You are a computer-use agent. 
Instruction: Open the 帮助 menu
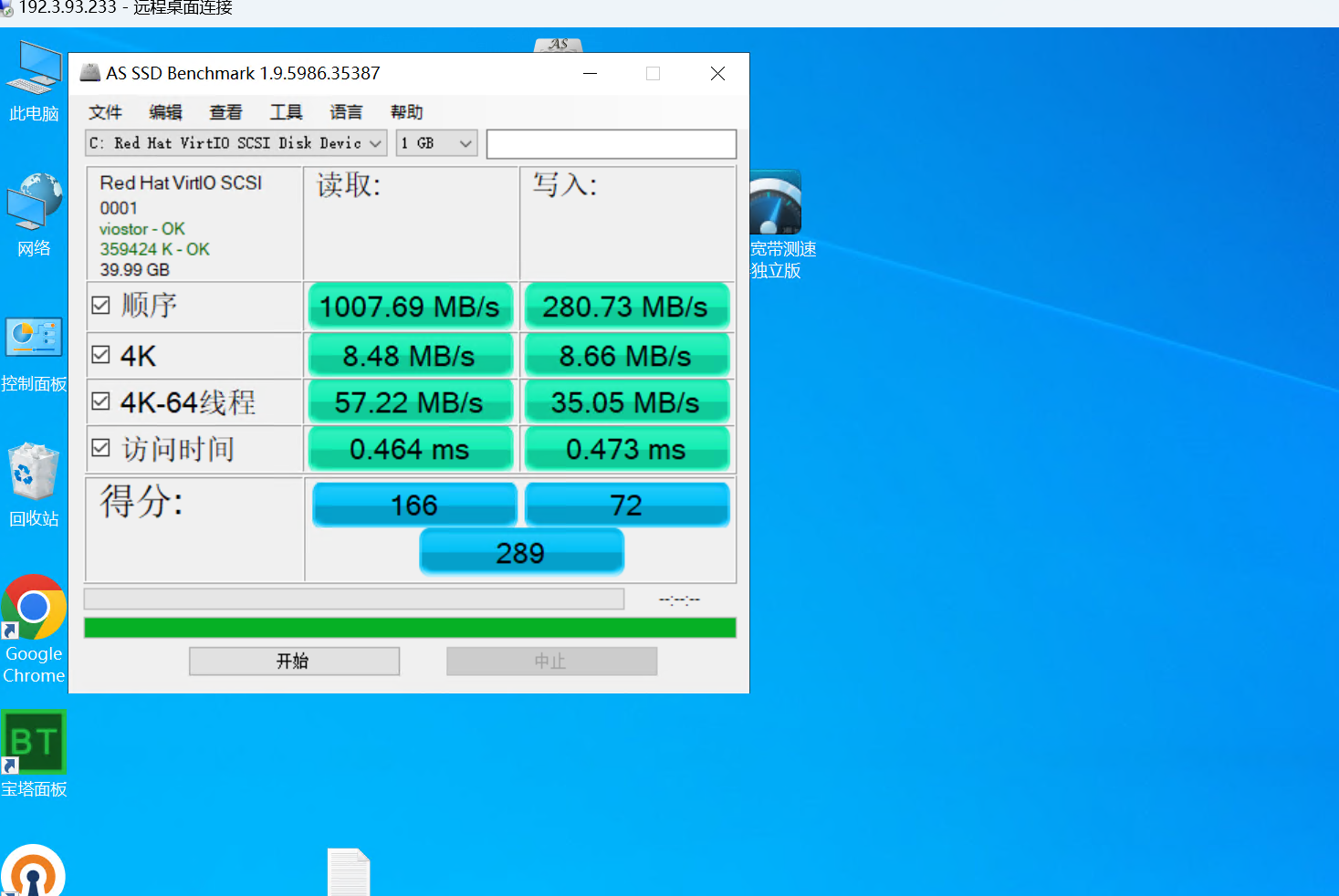click(x=406, y=112)
